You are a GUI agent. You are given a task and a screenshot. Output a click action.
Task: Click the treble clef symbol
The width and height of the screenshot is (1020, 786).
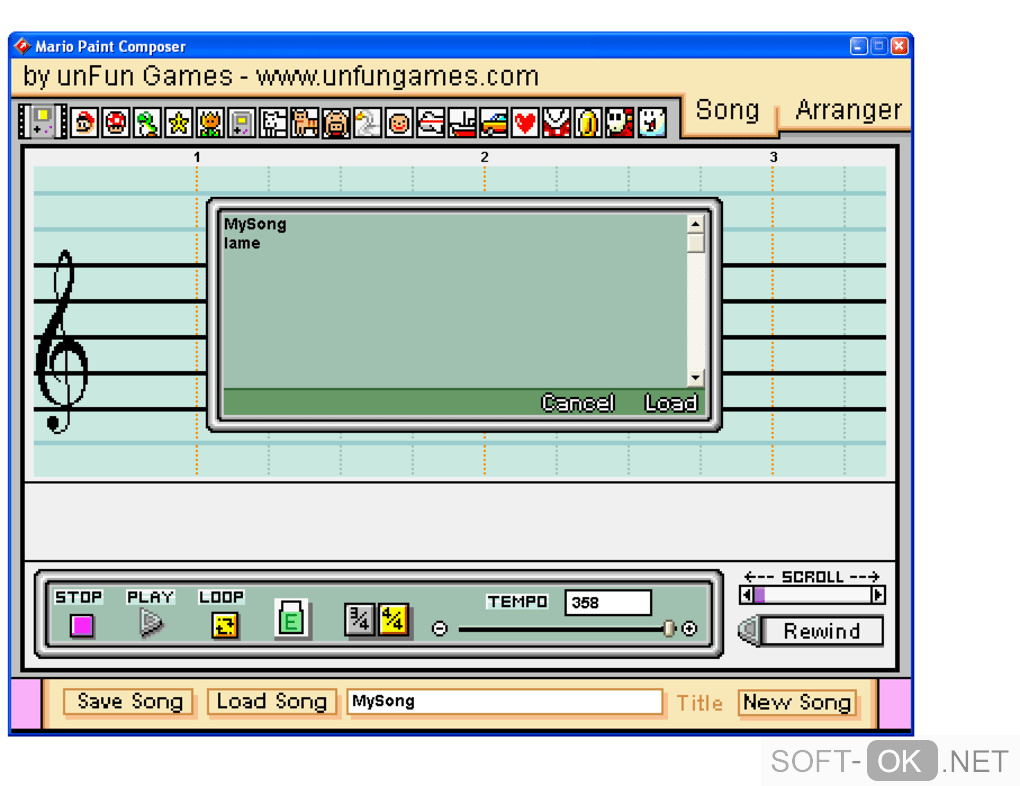62,342
